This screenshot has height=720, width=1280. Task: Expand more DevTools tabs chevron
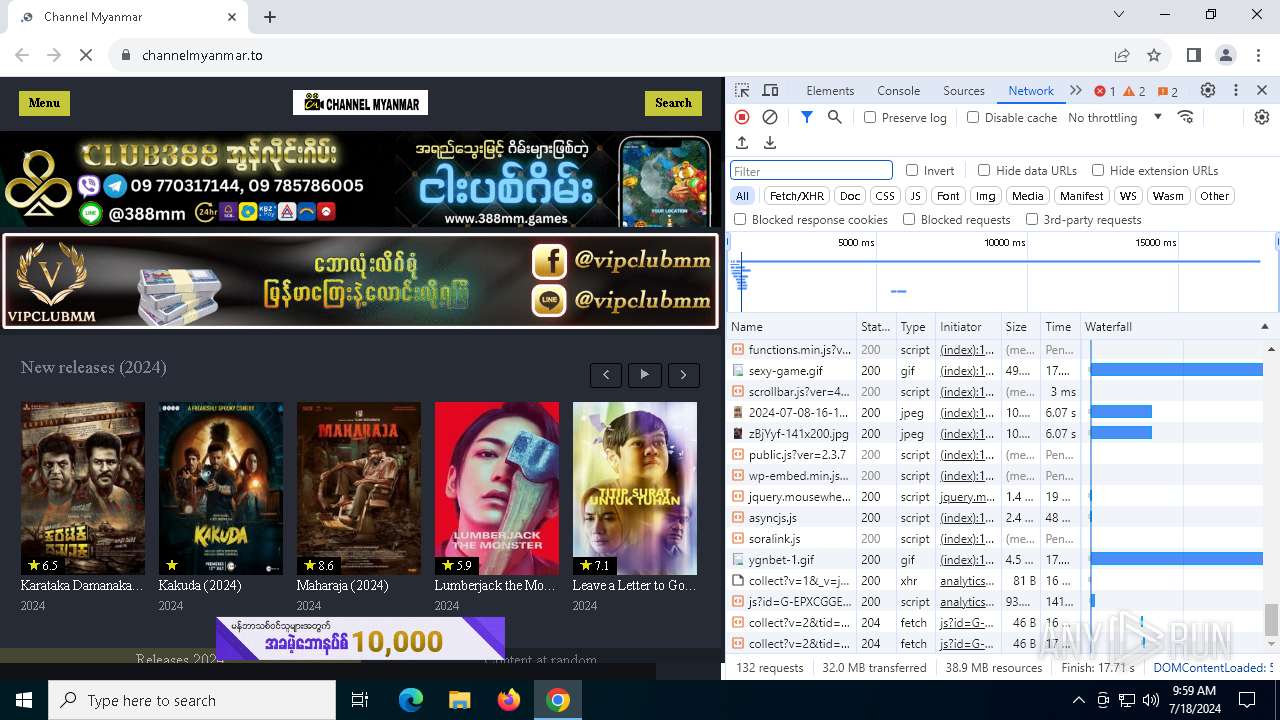click(1076, 90)
